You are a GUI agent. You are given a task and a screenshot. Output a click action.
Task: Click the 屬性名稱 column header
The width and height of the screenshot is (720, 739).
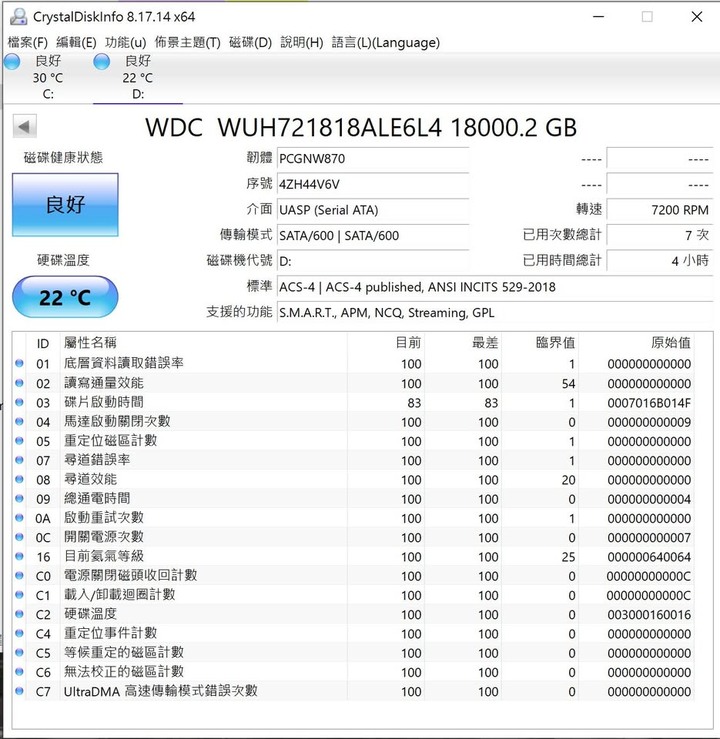[x=204, y=343]
